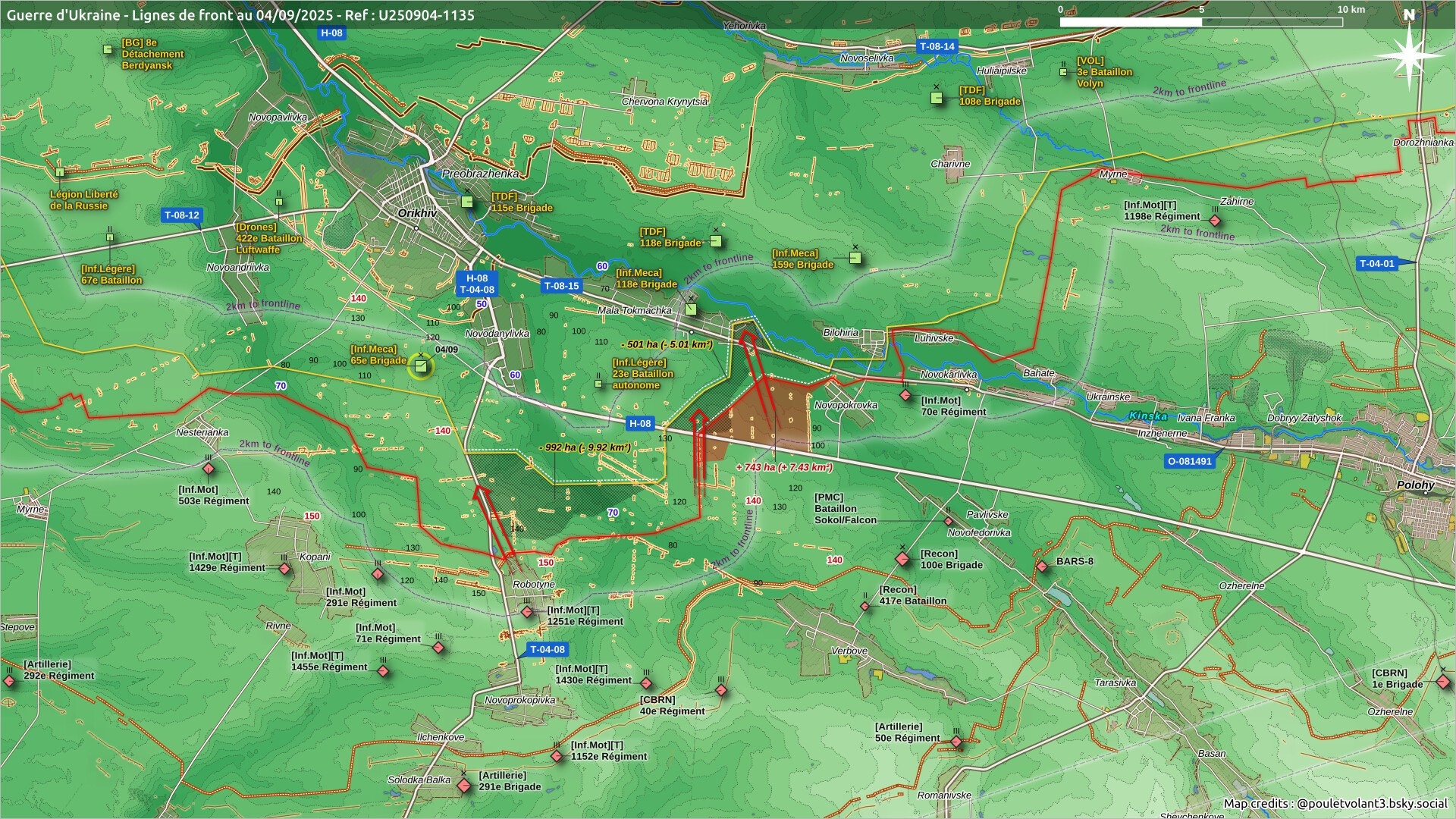Select the 70e Régiment red diamond marker
The image size is (1456, 819).
point(905,396)
